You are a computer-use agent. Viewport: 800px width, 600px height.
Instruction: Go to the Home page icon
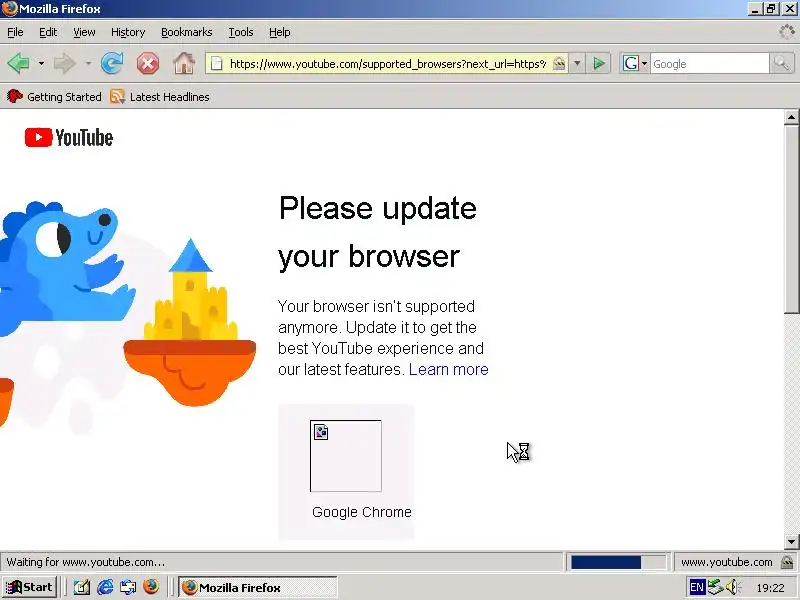point(184,64)
